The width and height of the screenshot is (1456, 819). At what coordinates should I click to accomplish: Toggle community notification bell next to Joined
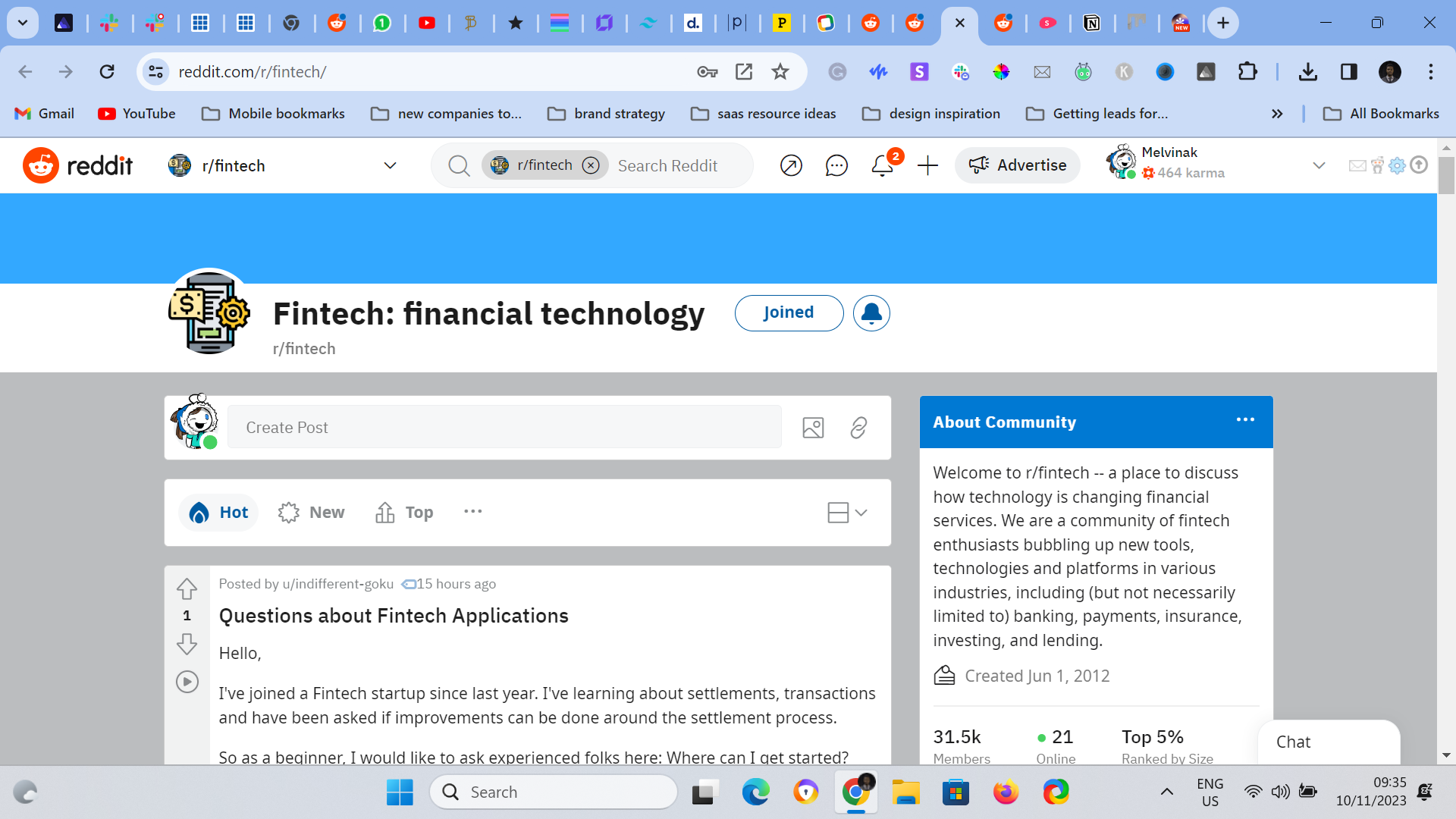(x=871, y=313)
